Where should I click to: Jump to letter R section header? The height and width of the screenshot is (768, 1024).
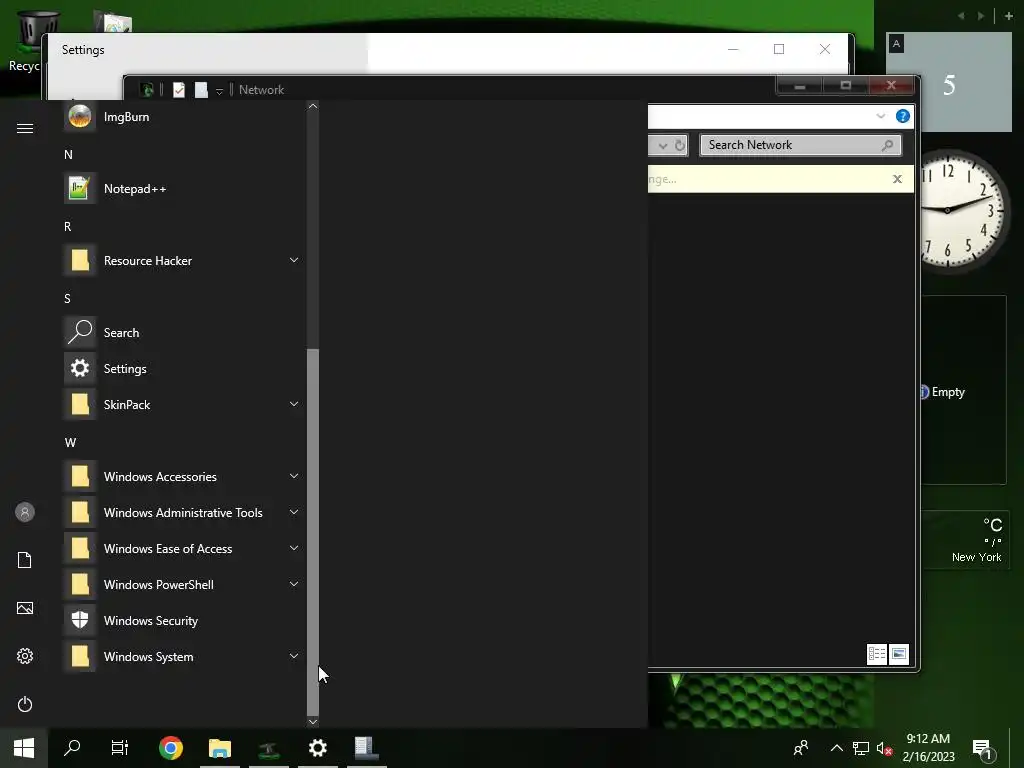coord(67,227)
